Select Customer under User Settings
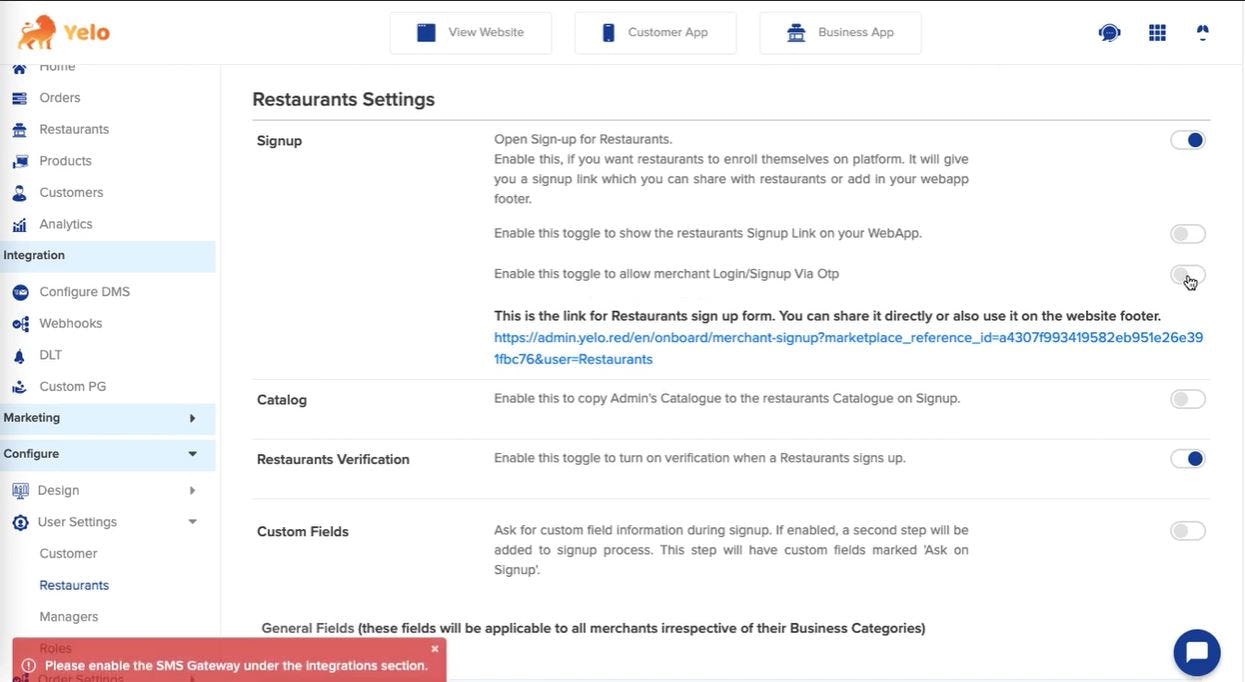Viewport: 1245px width, 682px height. (x=68, y=554)
